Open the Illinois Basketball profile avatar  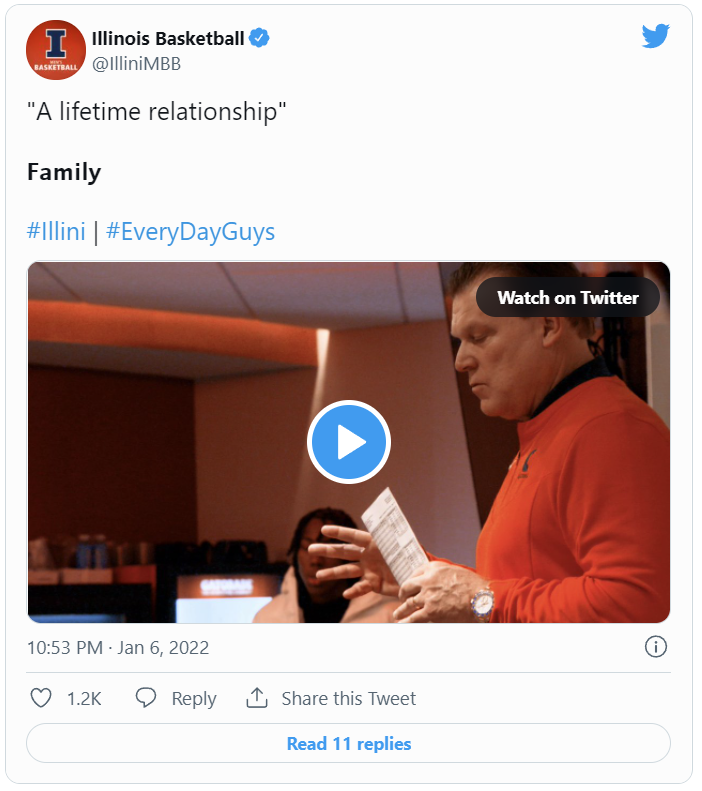coord(56,50)
